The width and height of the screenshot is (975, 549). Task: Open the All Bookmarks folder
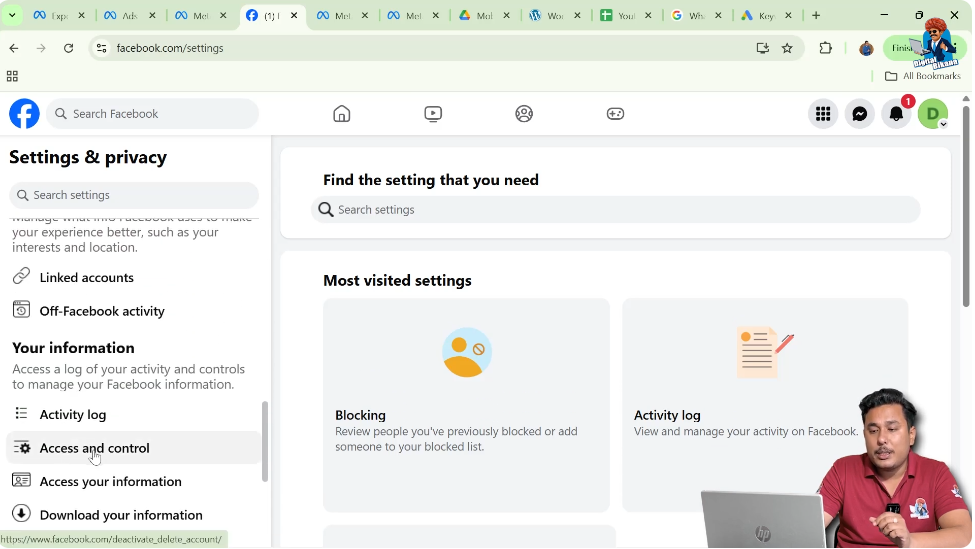click(x=923, y=76)
